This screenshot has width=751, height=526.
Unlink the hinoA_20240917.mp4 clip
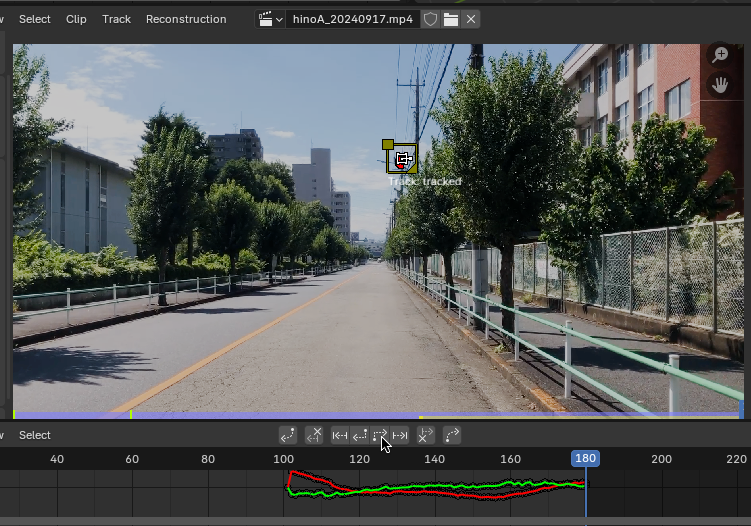471,19
